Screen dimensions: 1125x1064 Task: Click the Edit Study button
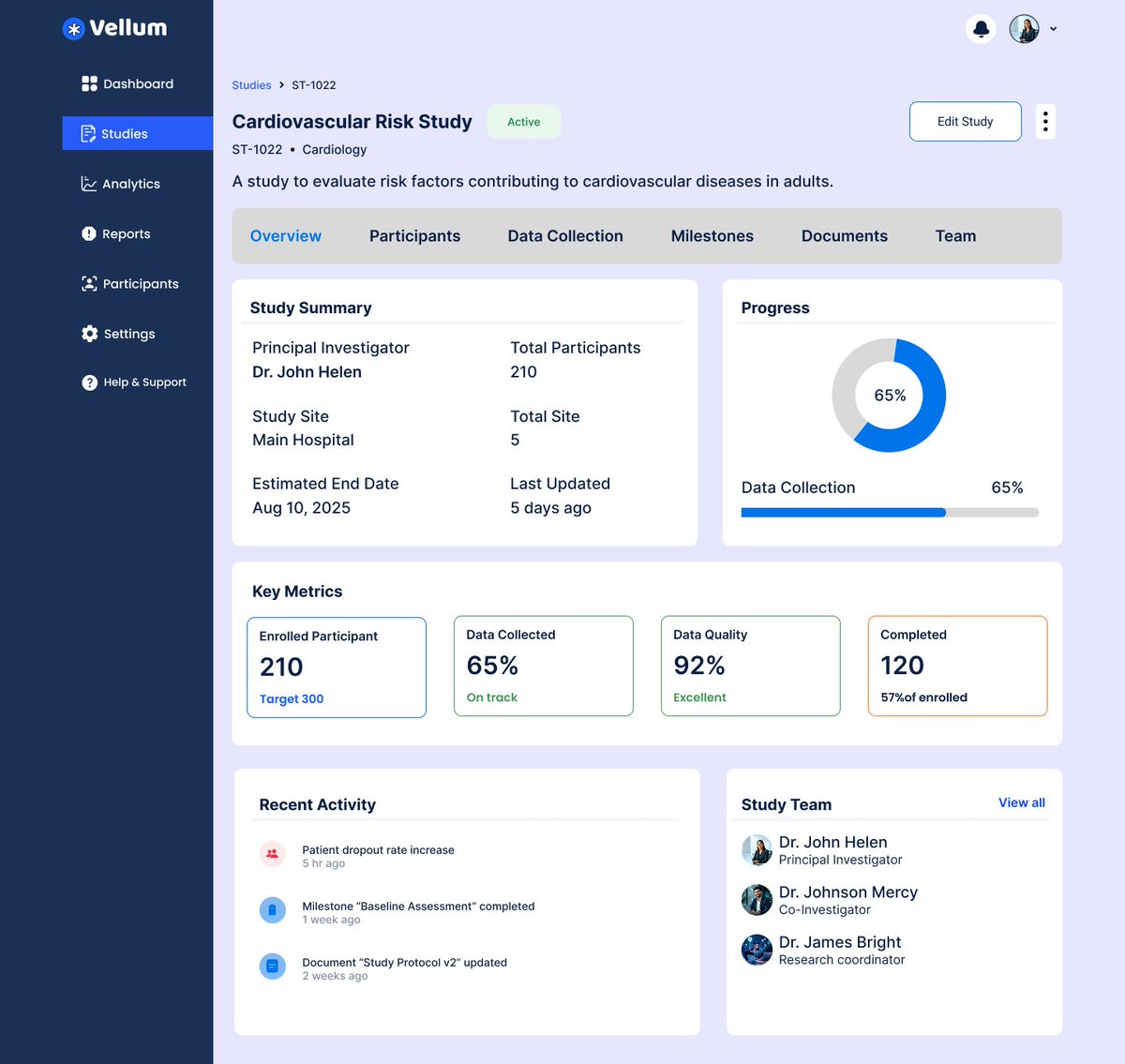(965, 121)
